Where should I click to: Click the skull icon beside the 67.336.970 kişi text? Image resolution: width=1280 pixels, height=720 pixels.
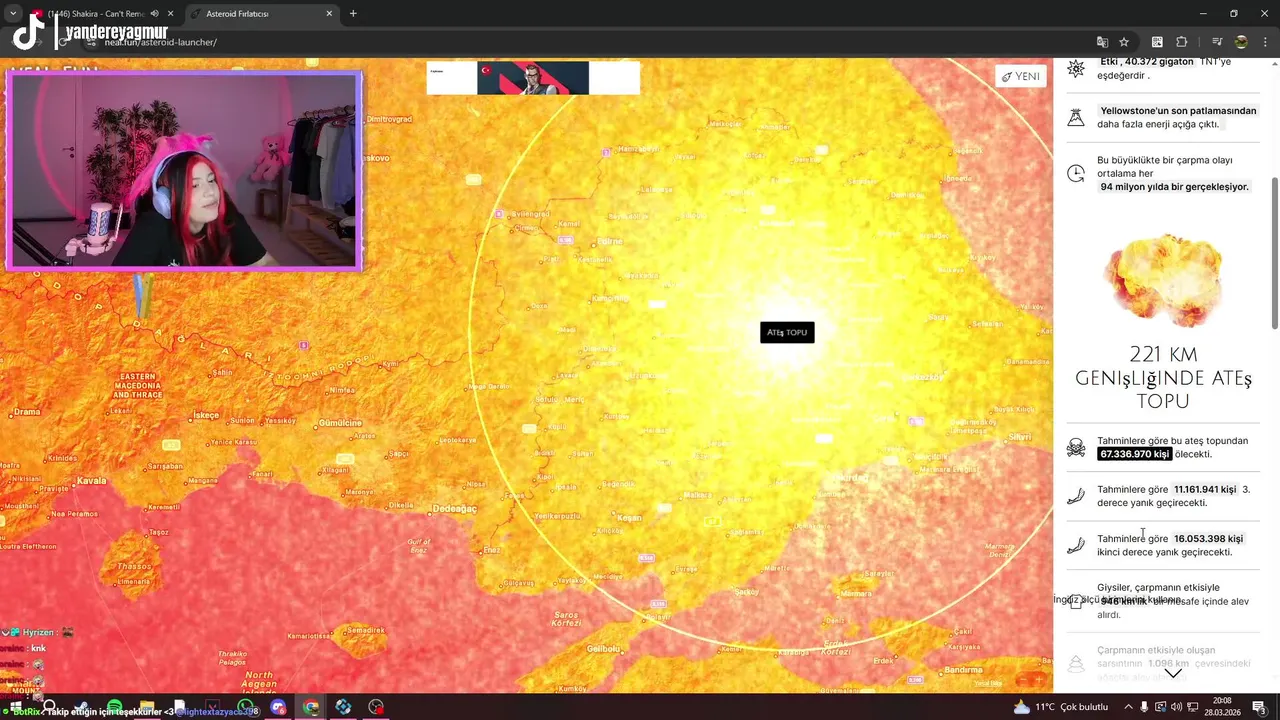(x=1076, y=447)
